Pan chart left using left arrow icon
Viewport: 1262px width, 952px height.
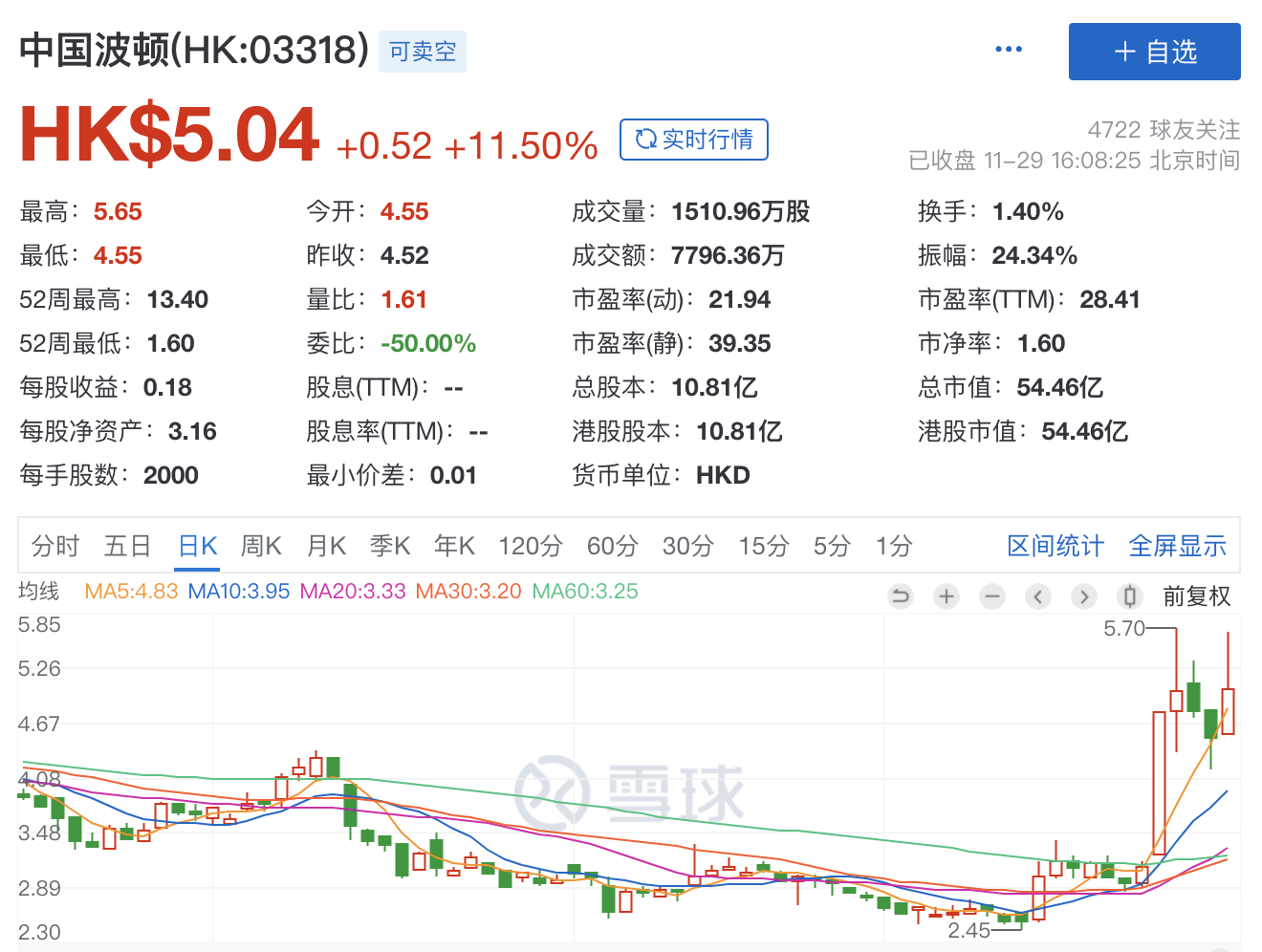pyautogui.click(x=1038, y=595)
